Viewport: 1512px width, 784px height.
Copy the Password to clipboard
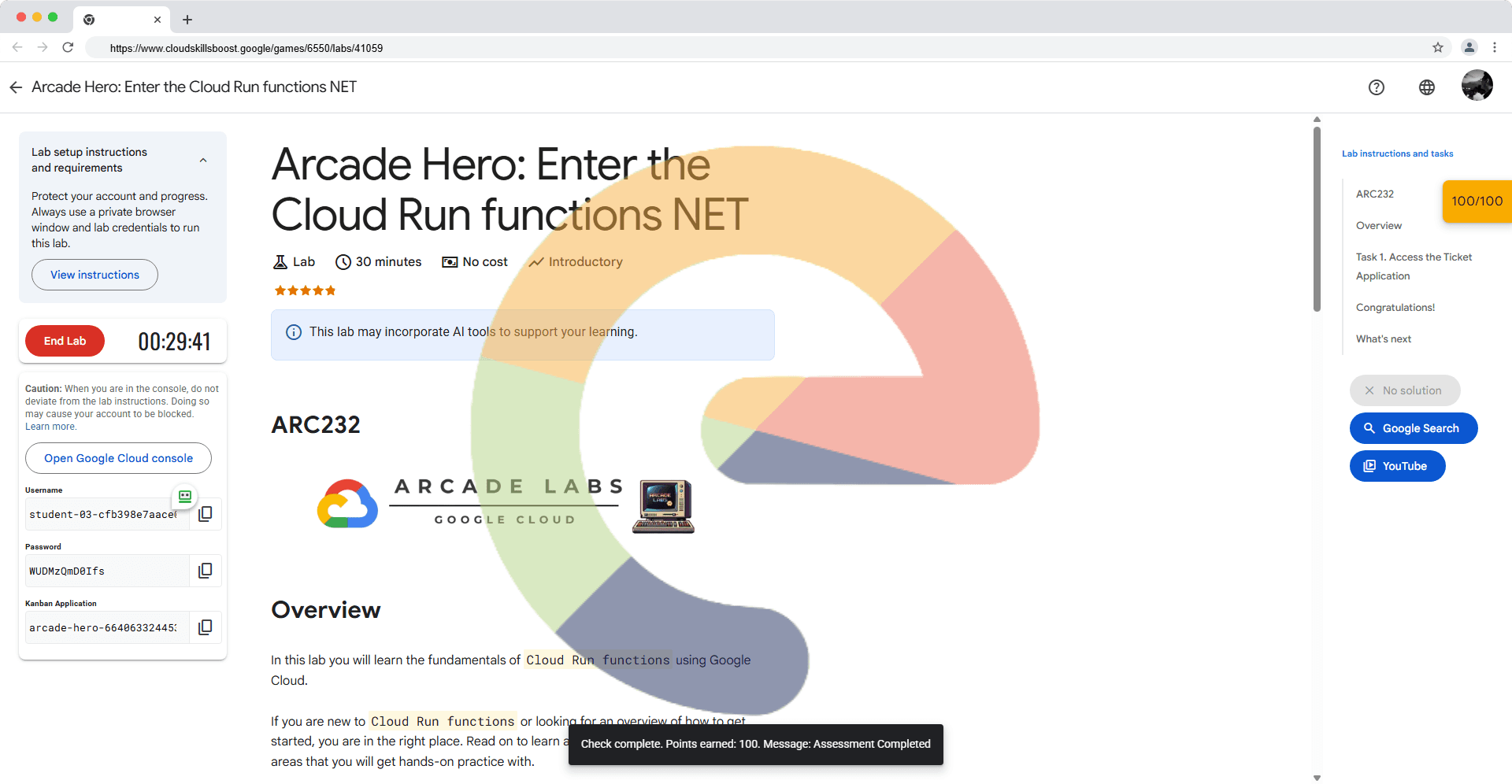(x=205, y=571)
